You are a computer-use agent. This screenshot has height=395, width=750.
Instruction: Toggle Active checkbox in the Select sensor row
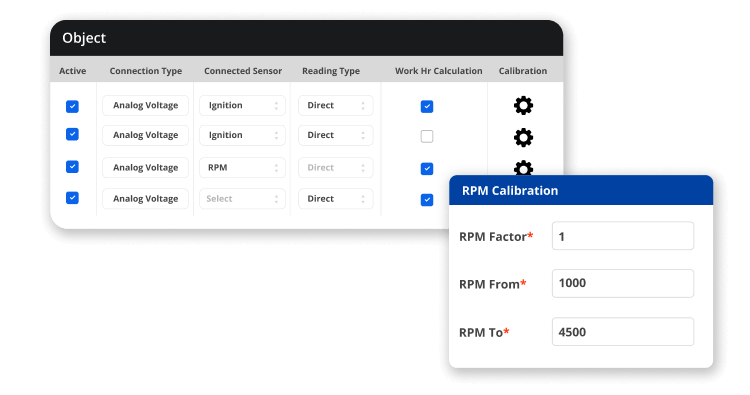click(72, 198)
